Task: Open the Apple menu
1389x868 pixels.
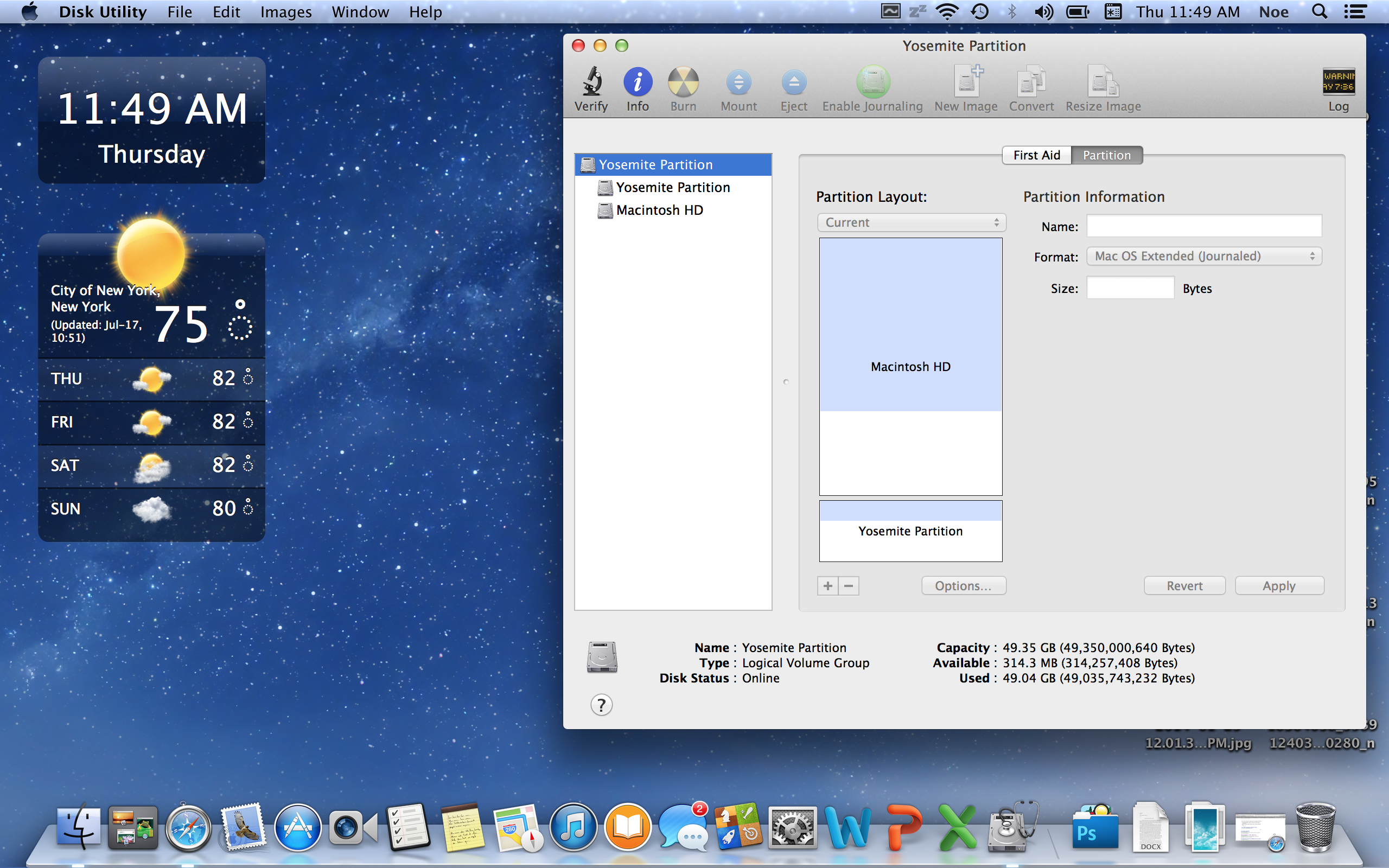Action: 30,11
